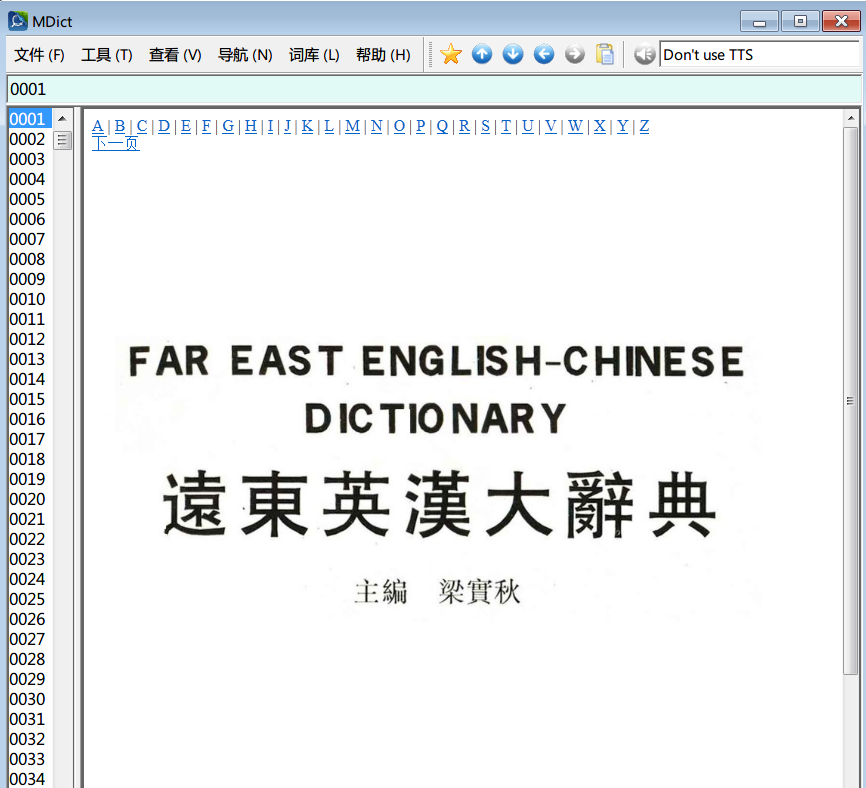Jump to letter K index link
Viewport: 866px width, 788px height.
point(308,126)
